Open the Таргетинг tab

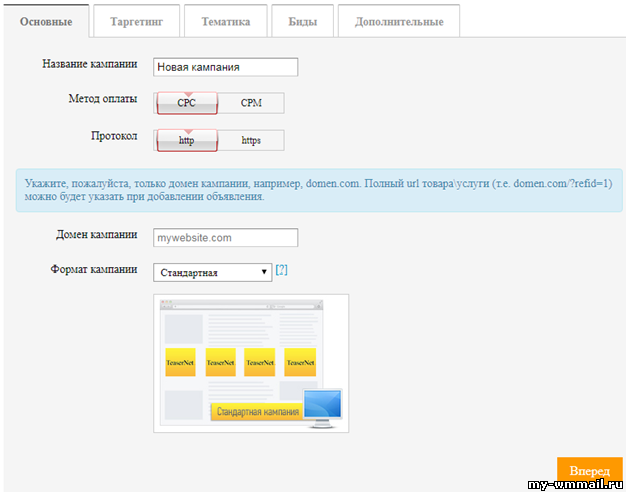point(137,21)
